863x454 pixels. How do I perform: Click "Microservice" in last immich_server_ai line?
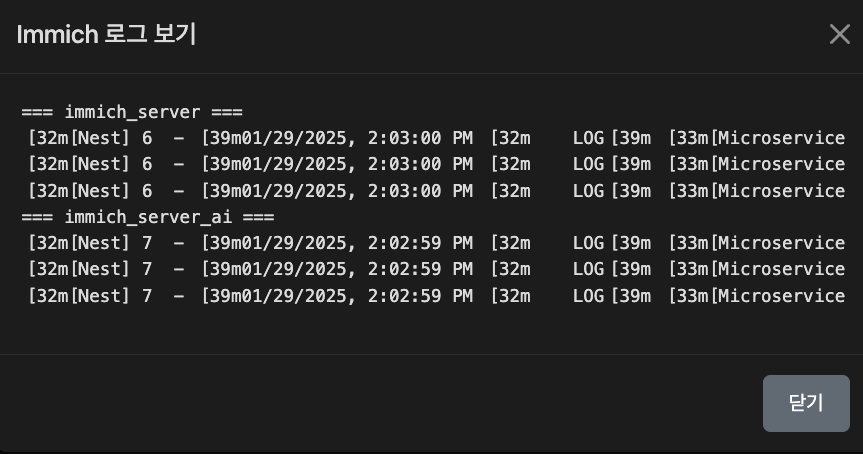pos(781,295)
